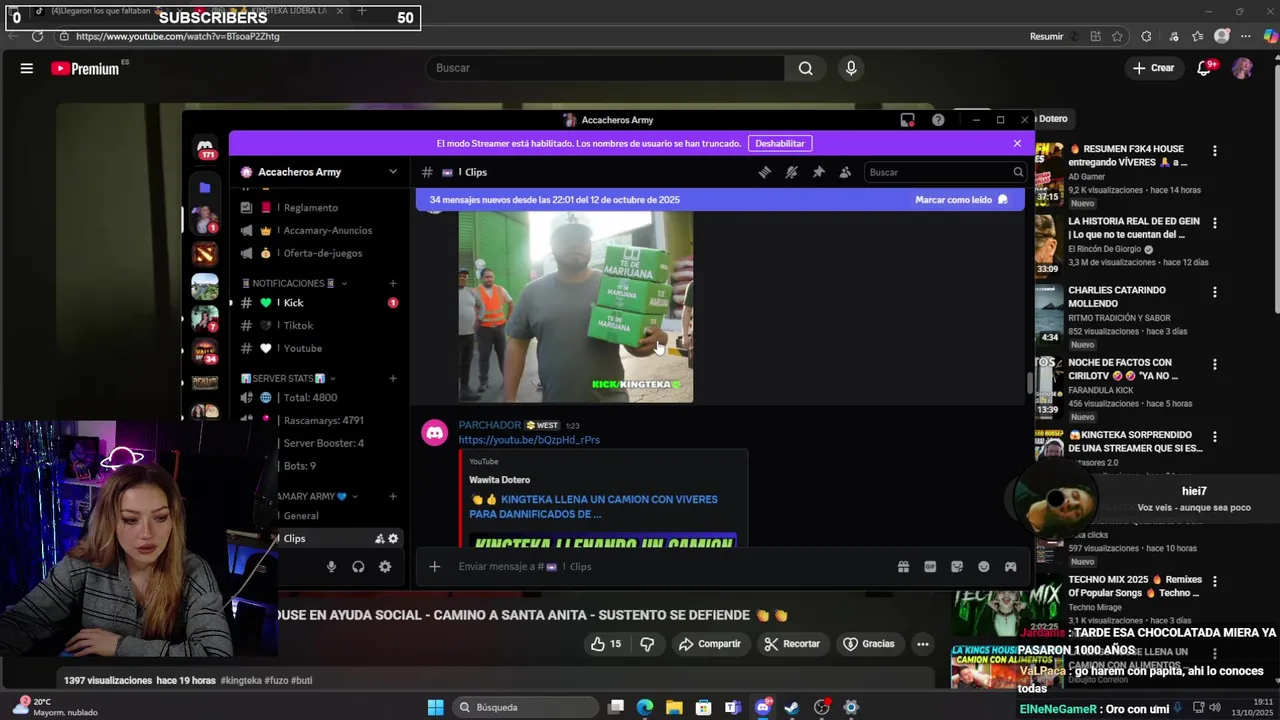Show pinned messages in Discord Clips channel
The width and height of the screenshot is (1280, 720).
(818, 172)
